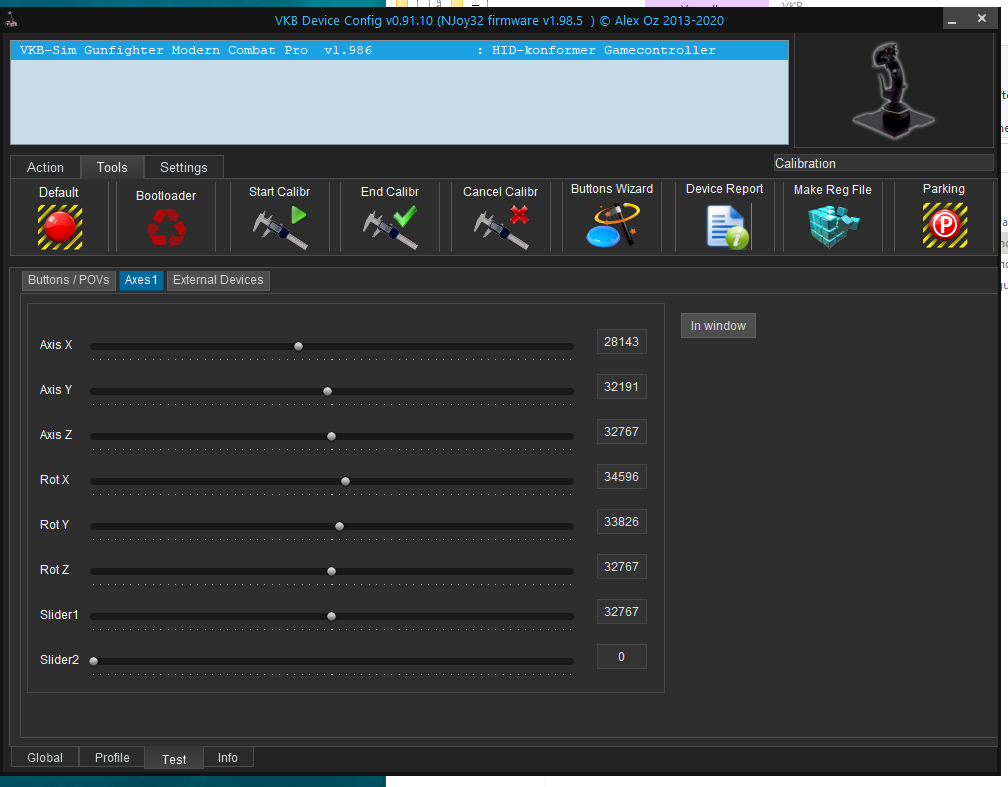1008x787 pixels.
Task: Click the Slider1 slider handle
Action: [x=331, y=616]
